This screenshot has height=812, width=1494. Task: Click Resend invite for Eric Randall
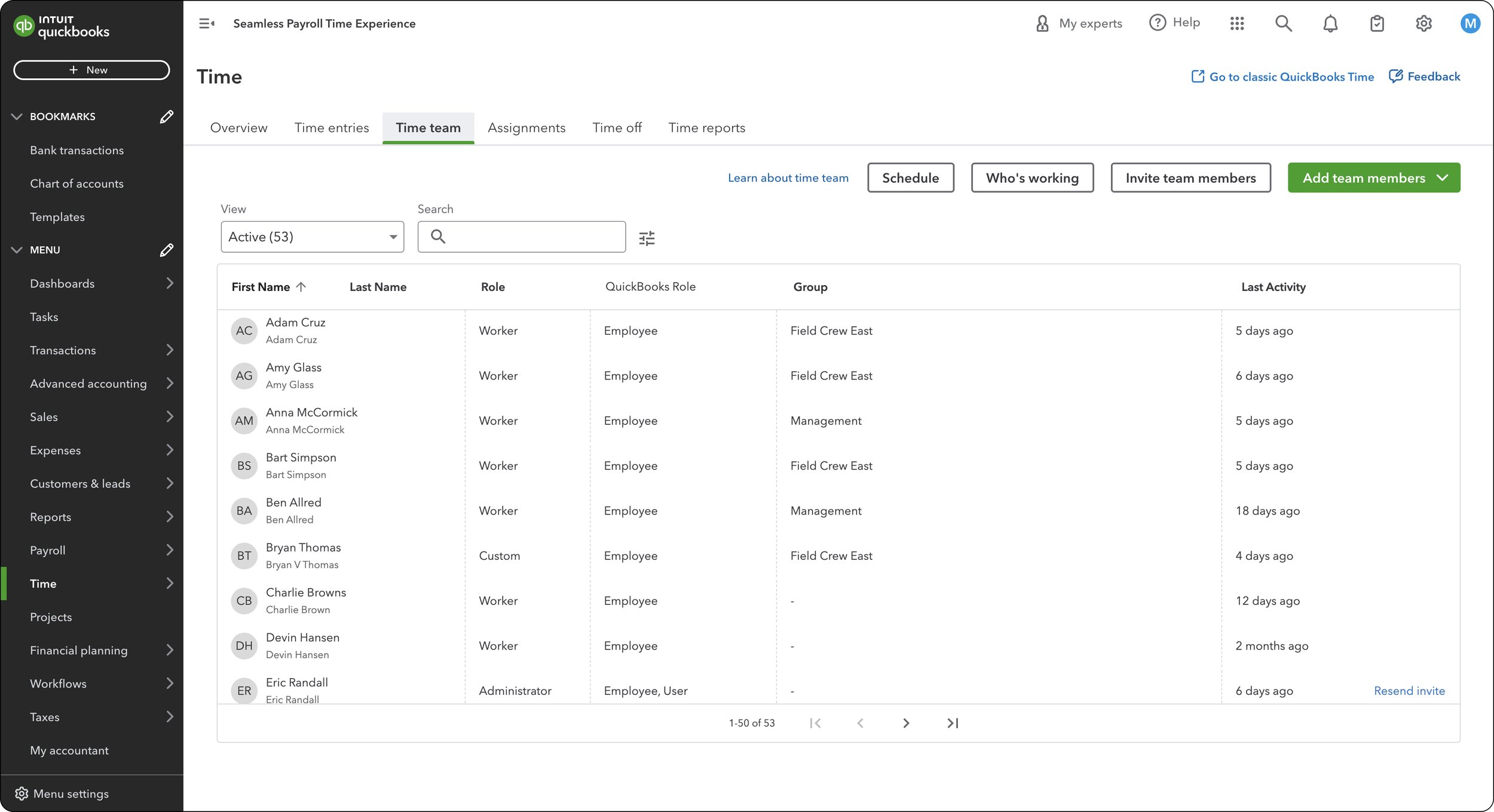pyautogui.click(x=1409, y=691)
